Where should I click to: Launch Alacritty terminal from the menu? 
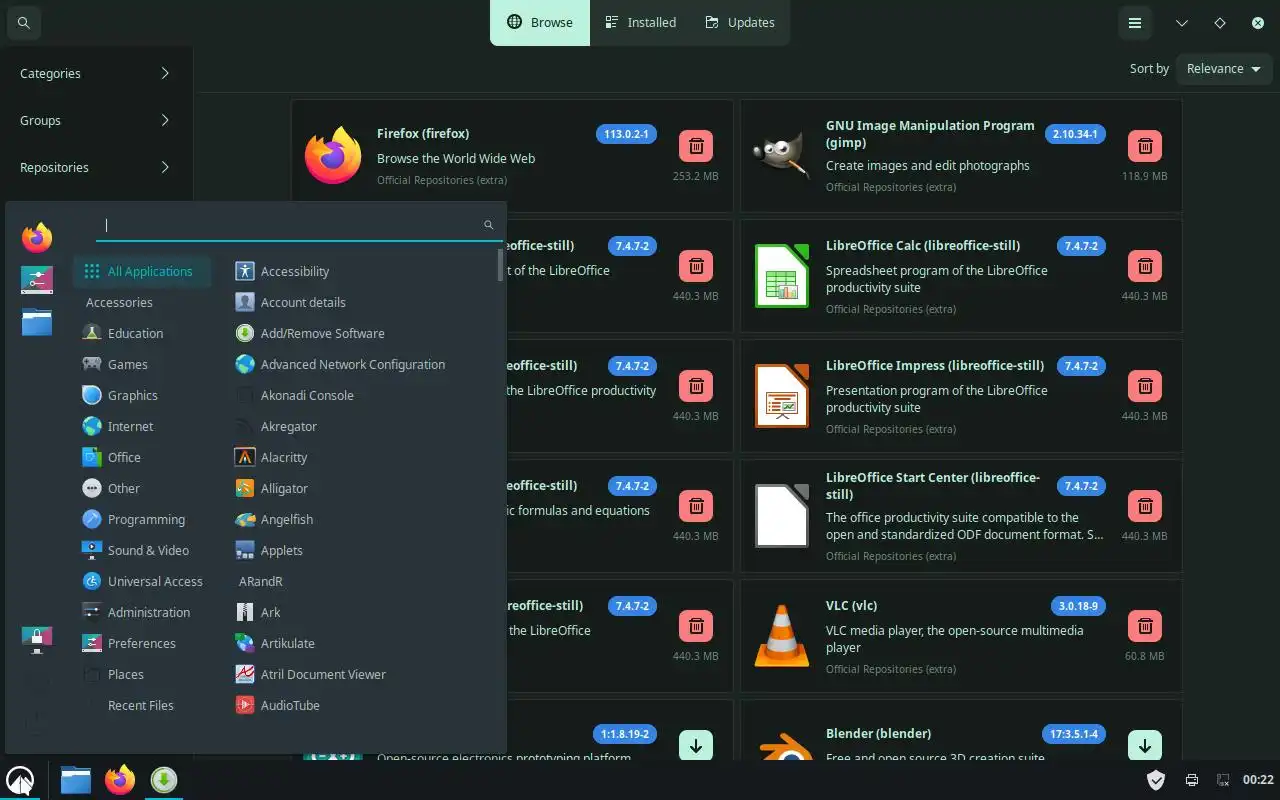point(272,457)
